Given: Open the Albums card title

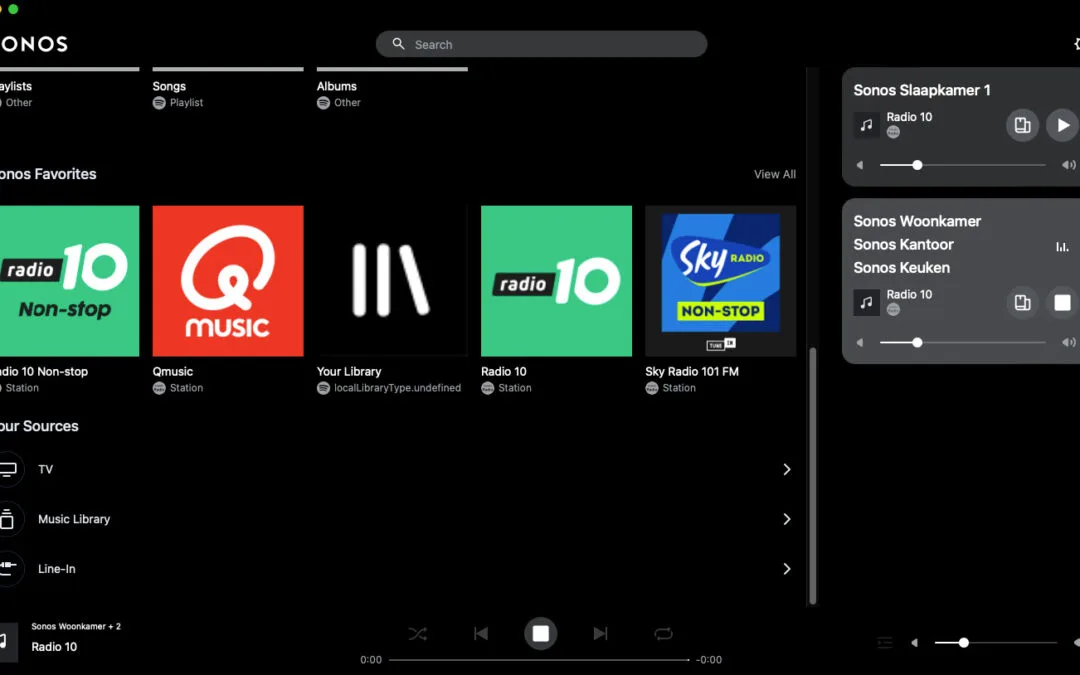Looking at the screenshot, I should tap(337, 86).
